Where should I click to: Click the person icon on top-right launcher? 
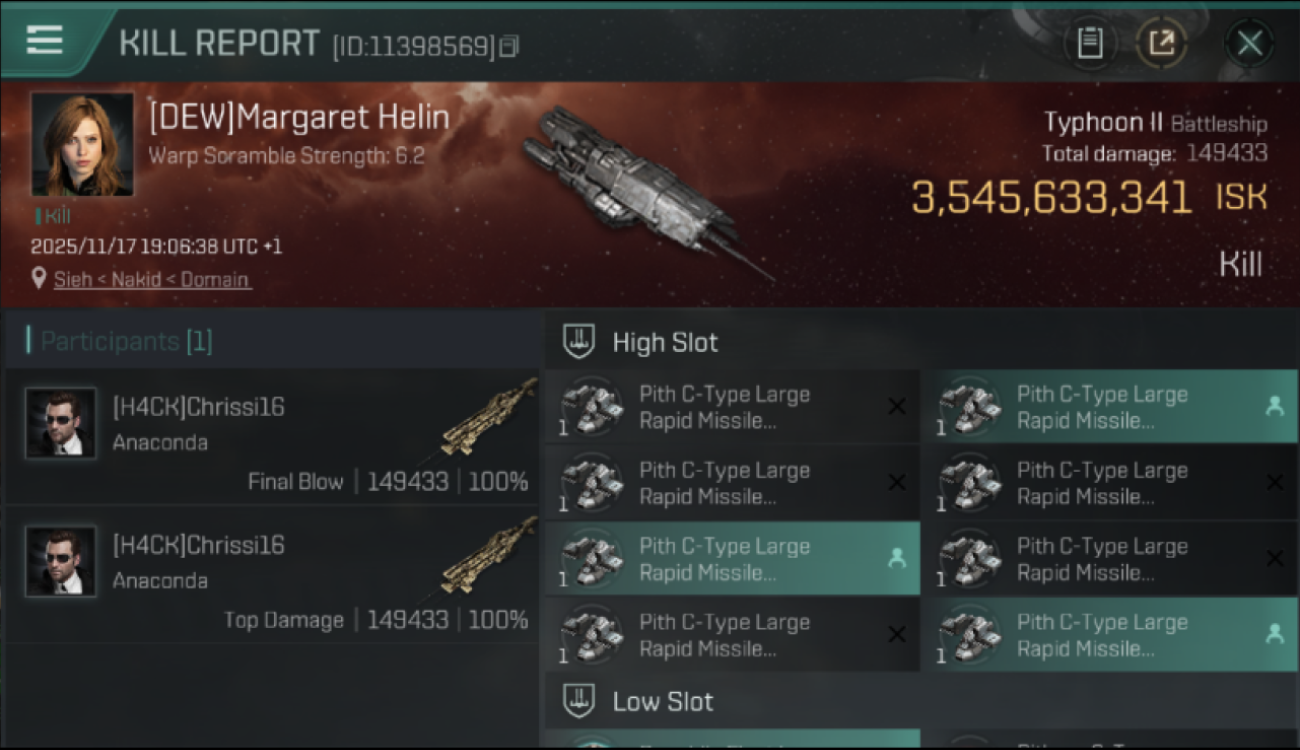[x=1274, y=406]
